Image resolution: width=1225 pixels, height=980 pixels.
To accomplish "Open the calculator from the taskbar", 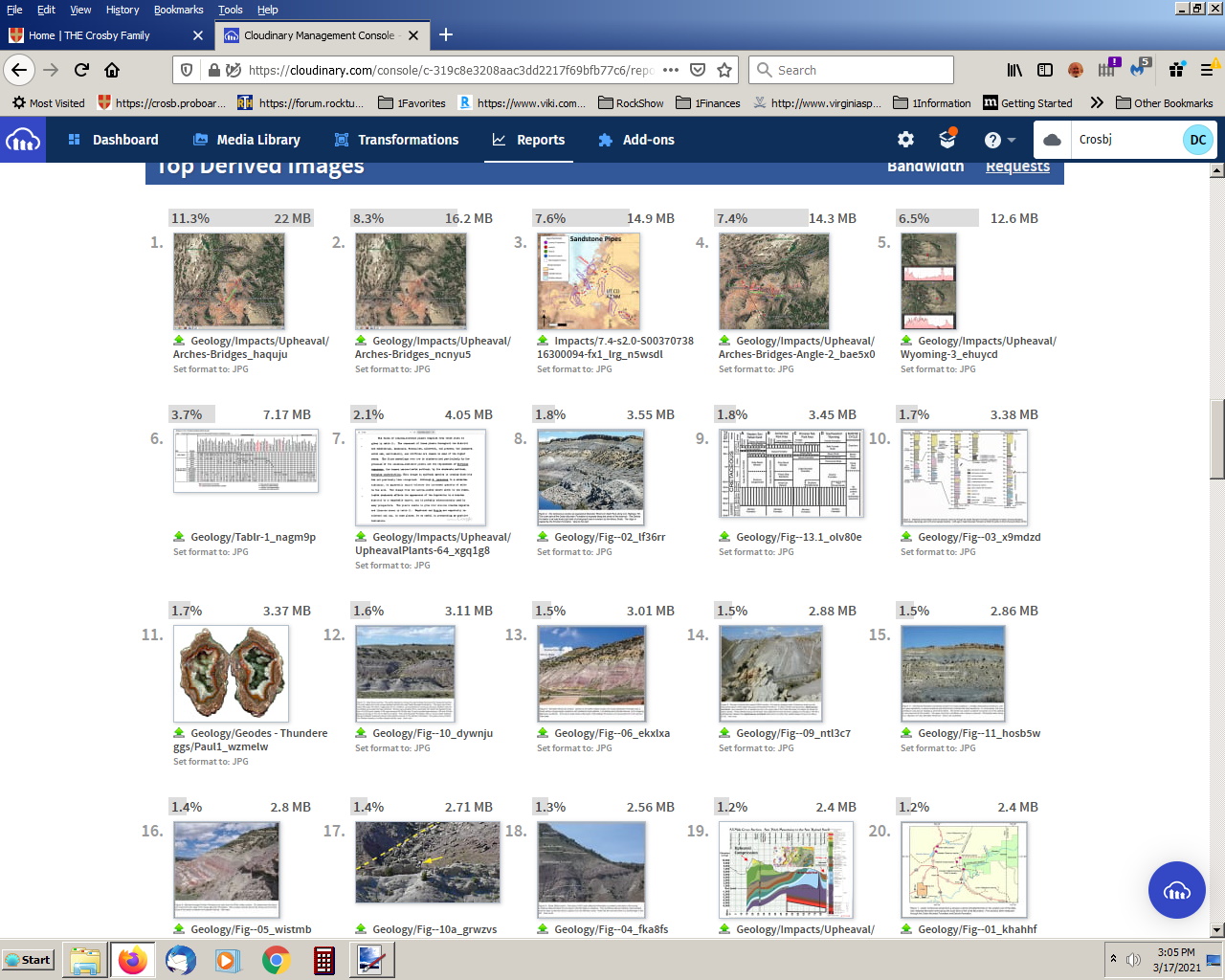I will click(324, 960).
